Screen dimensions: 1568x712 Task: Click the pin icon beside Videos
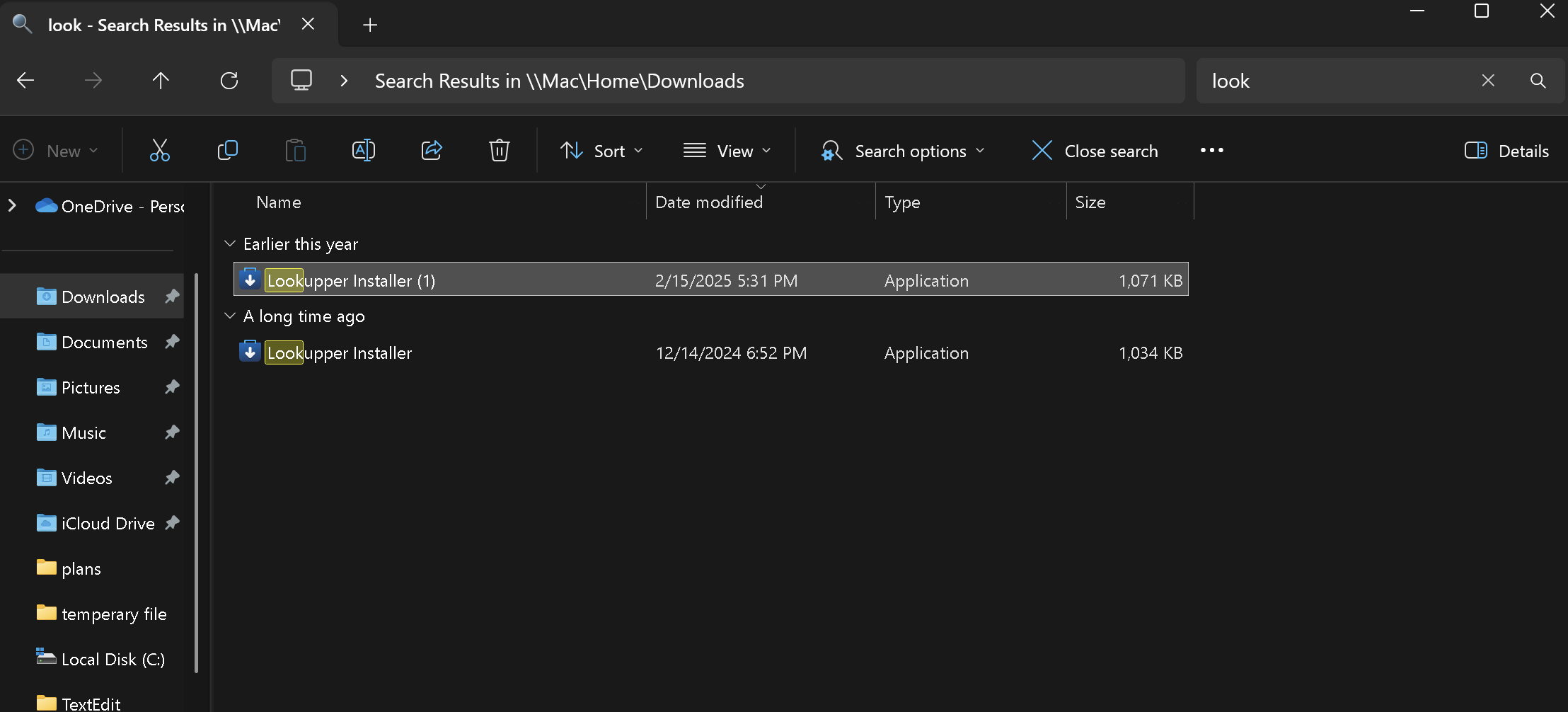pyautogui.click(x=172, y=478)
